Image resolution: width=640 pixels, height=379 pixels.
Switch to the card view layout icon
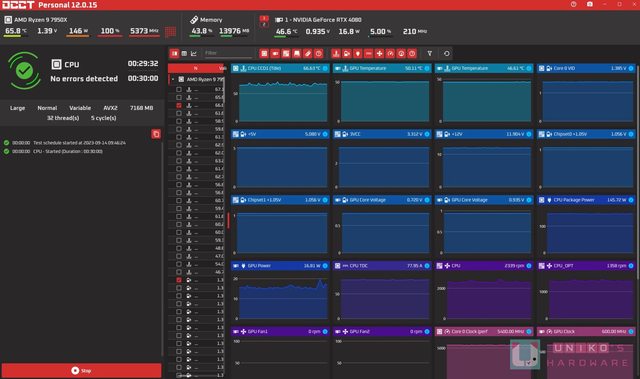click(x=174, y=53)
